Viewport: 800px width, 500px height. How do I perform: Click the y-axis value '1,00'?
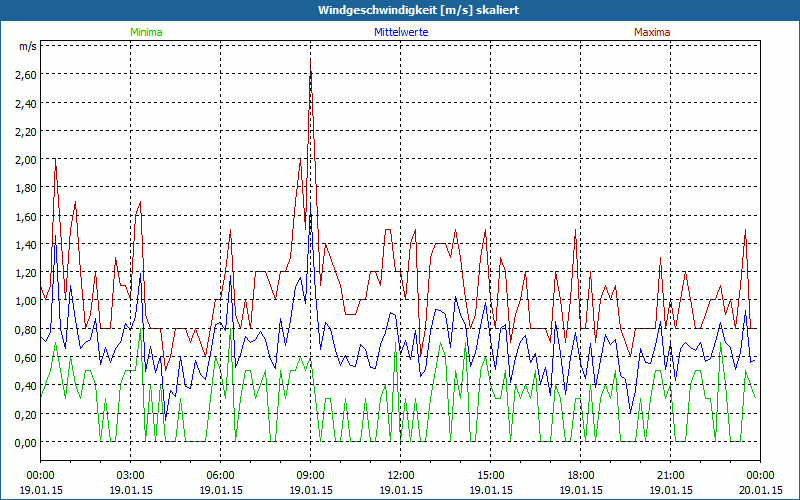[27, 301]
